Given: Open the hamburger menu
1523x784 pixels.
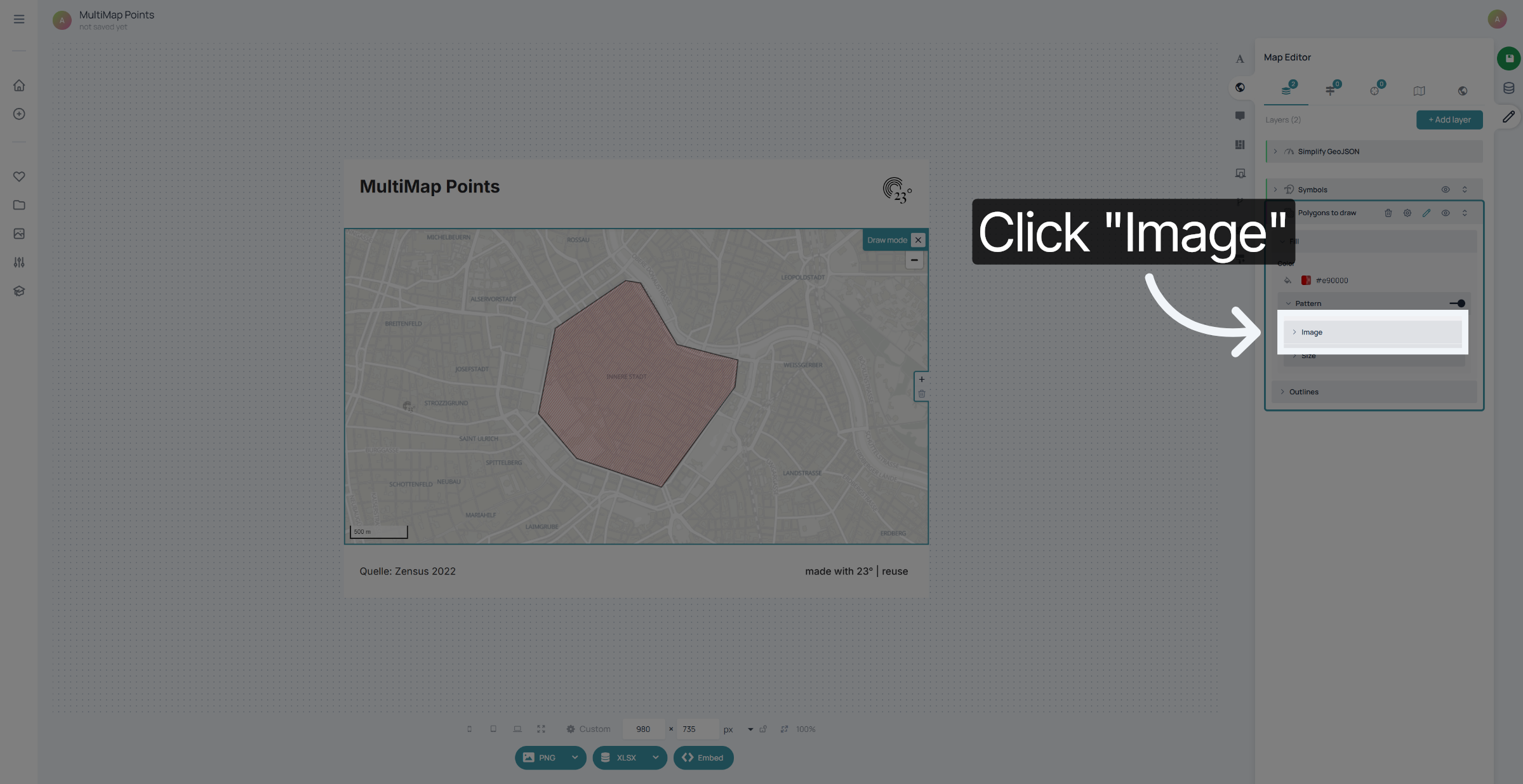Looking at the screenshot, I should 19,19.
